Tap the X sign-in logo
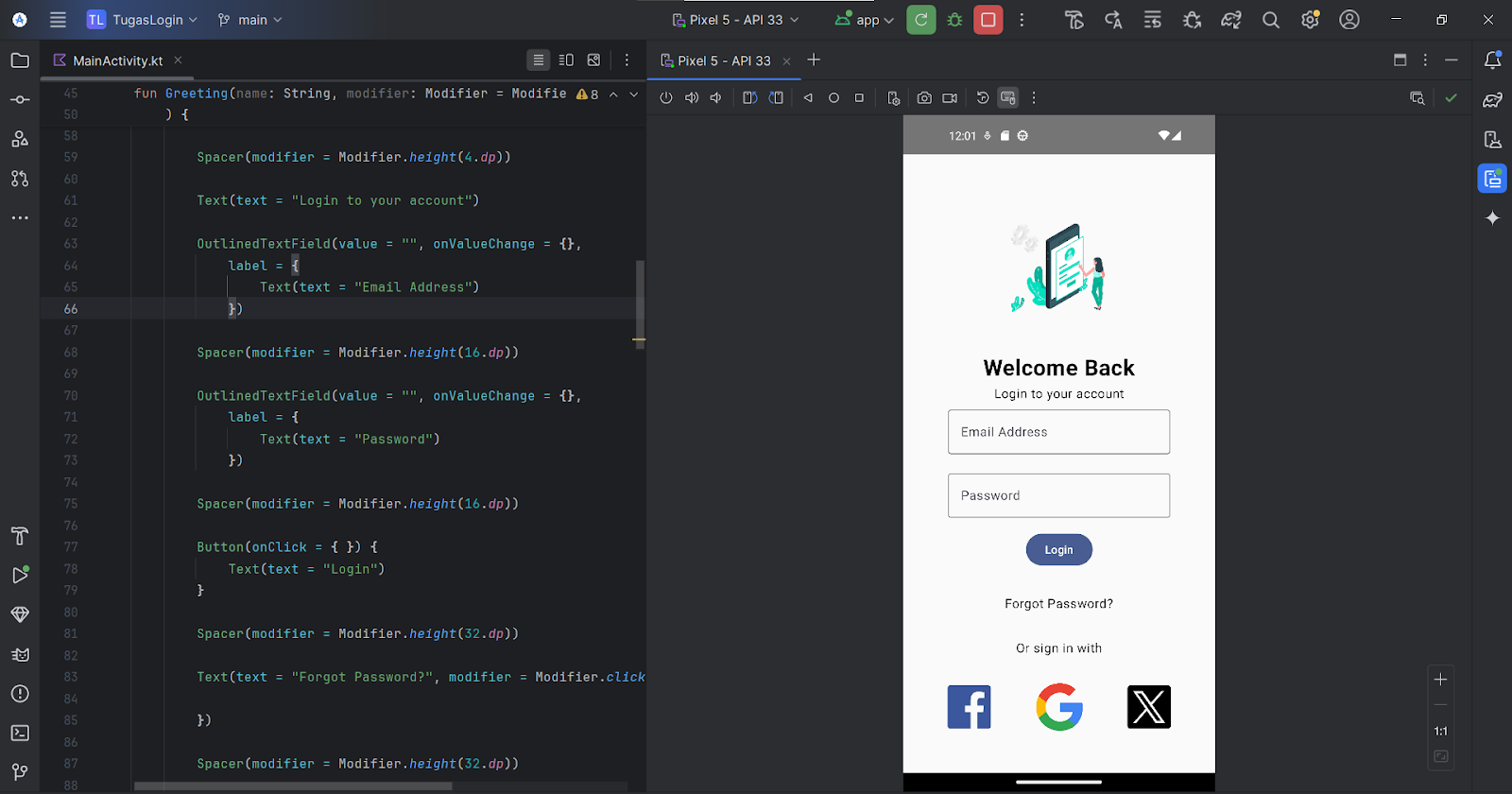 pos(1149,707)
